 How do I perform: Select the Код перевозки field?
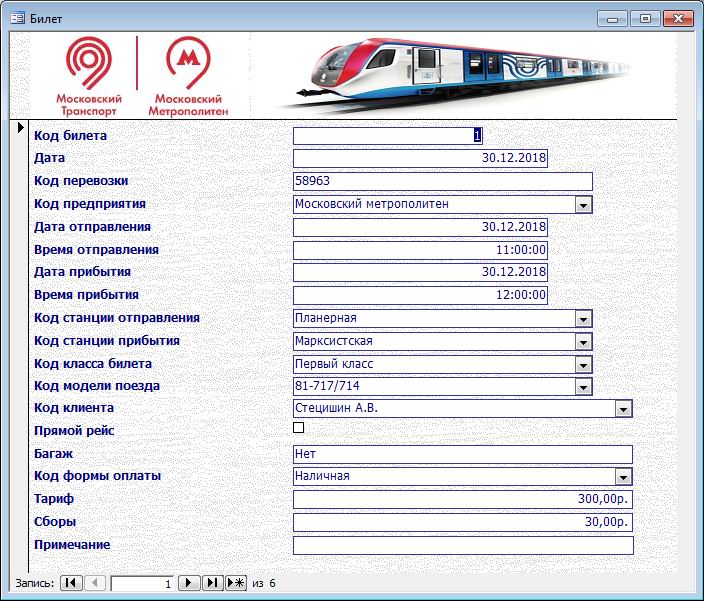click(x=442, y=181)
